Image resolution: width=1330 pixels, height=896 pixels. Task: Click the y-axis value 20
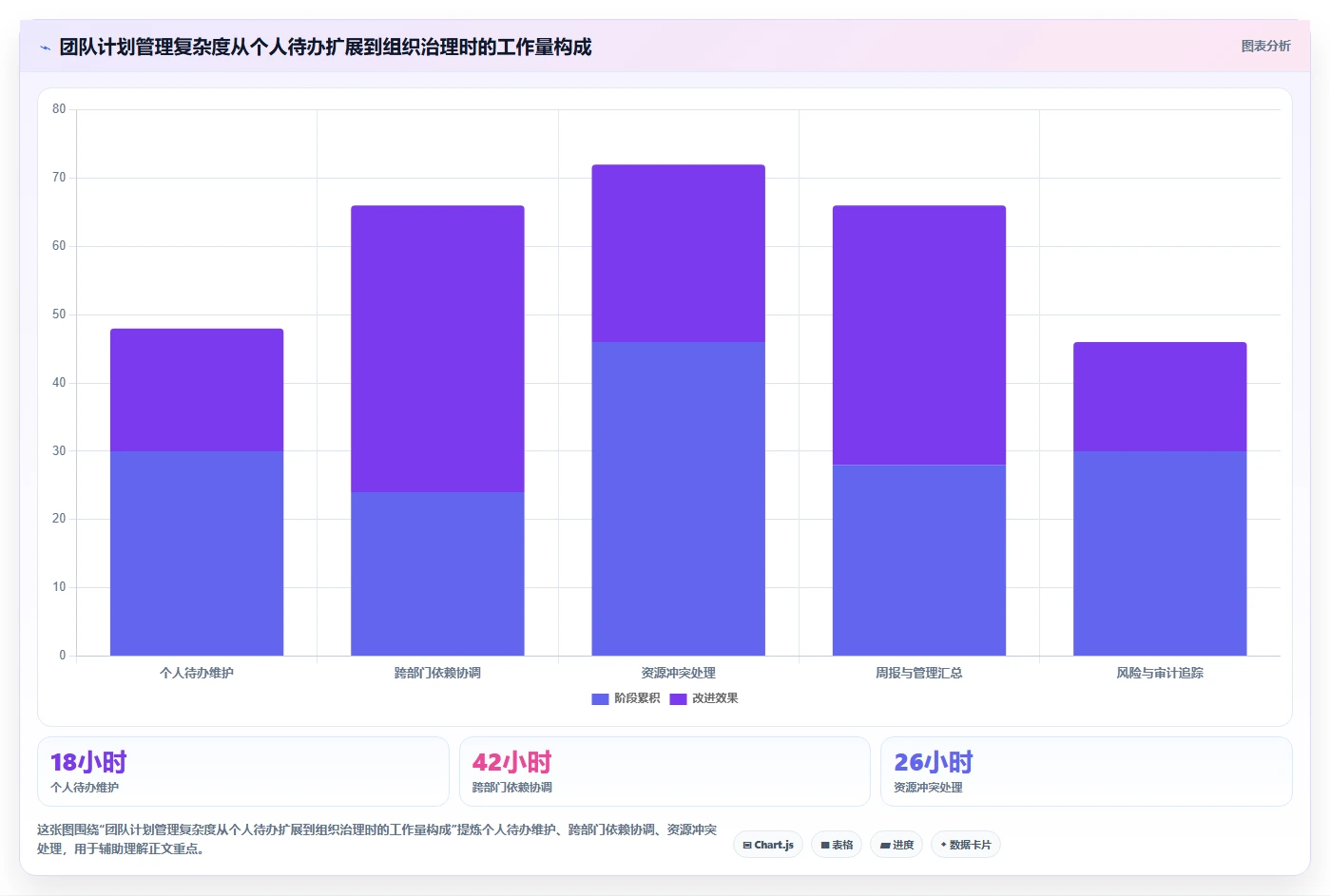(59, 519)
